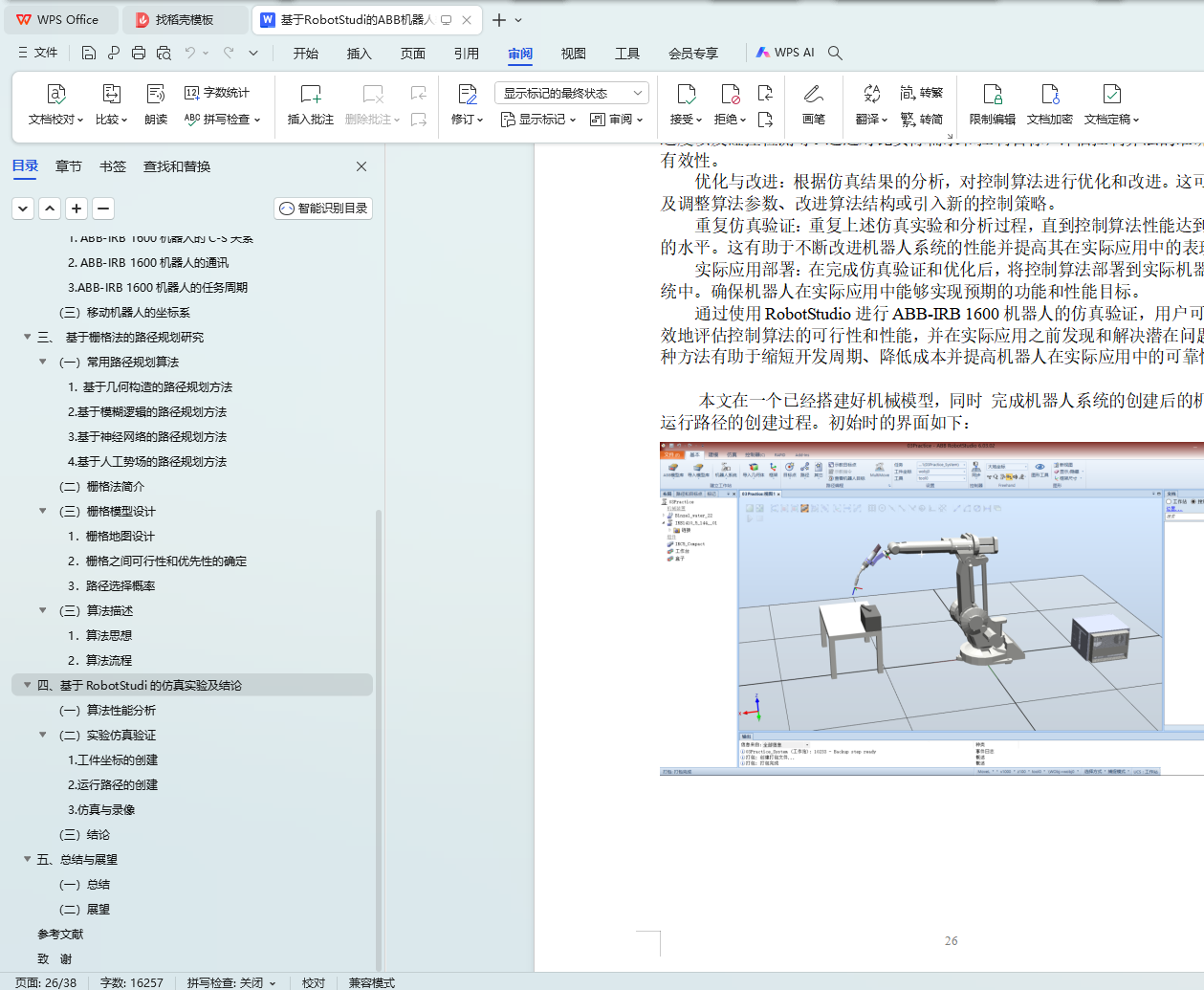Viewport: 1204px width, 990px height.
Task: Click 字数统计 word count
Action: pos(217,93)
